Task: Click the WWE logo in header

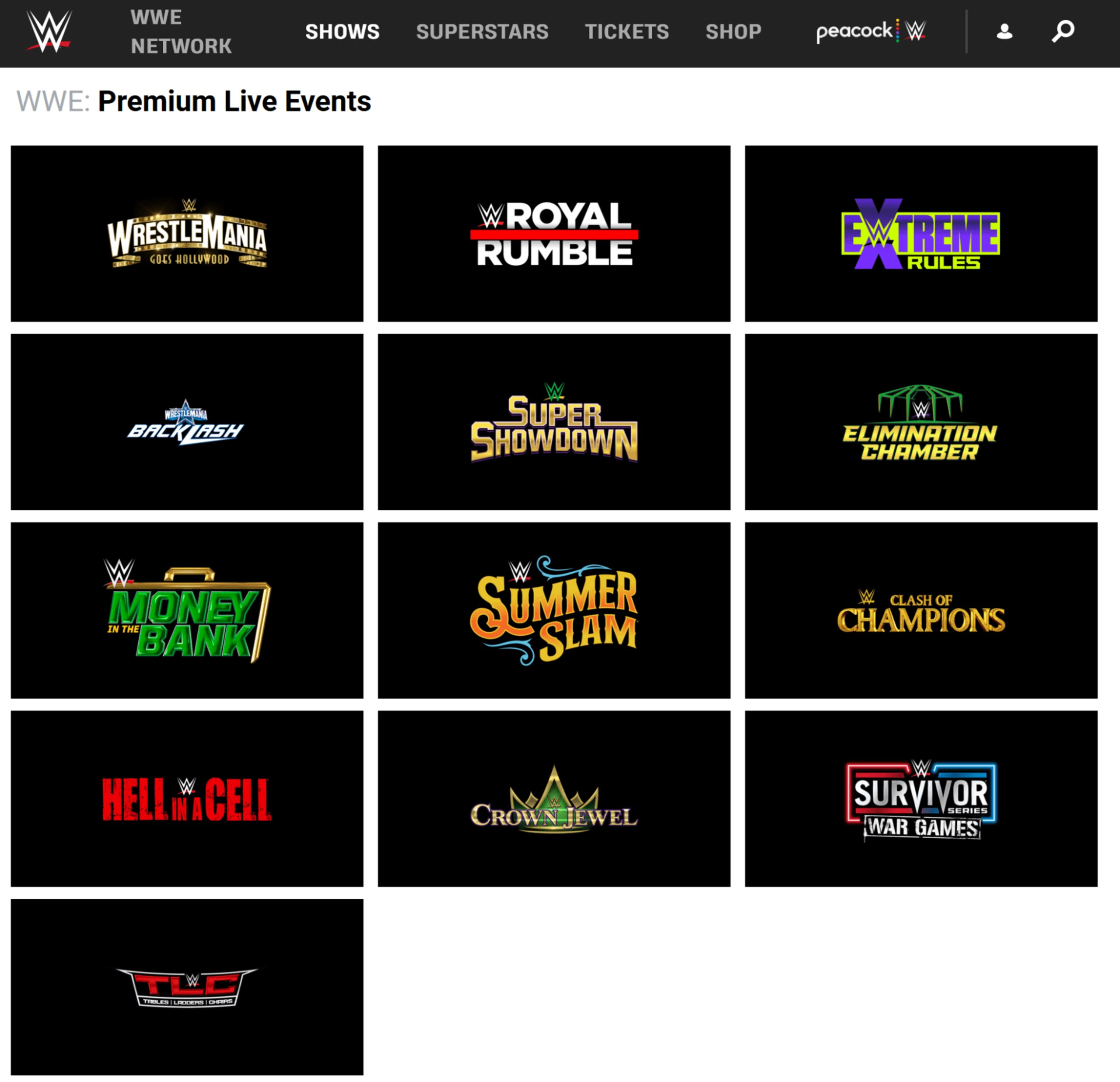Action: click(x=49, y=32)
